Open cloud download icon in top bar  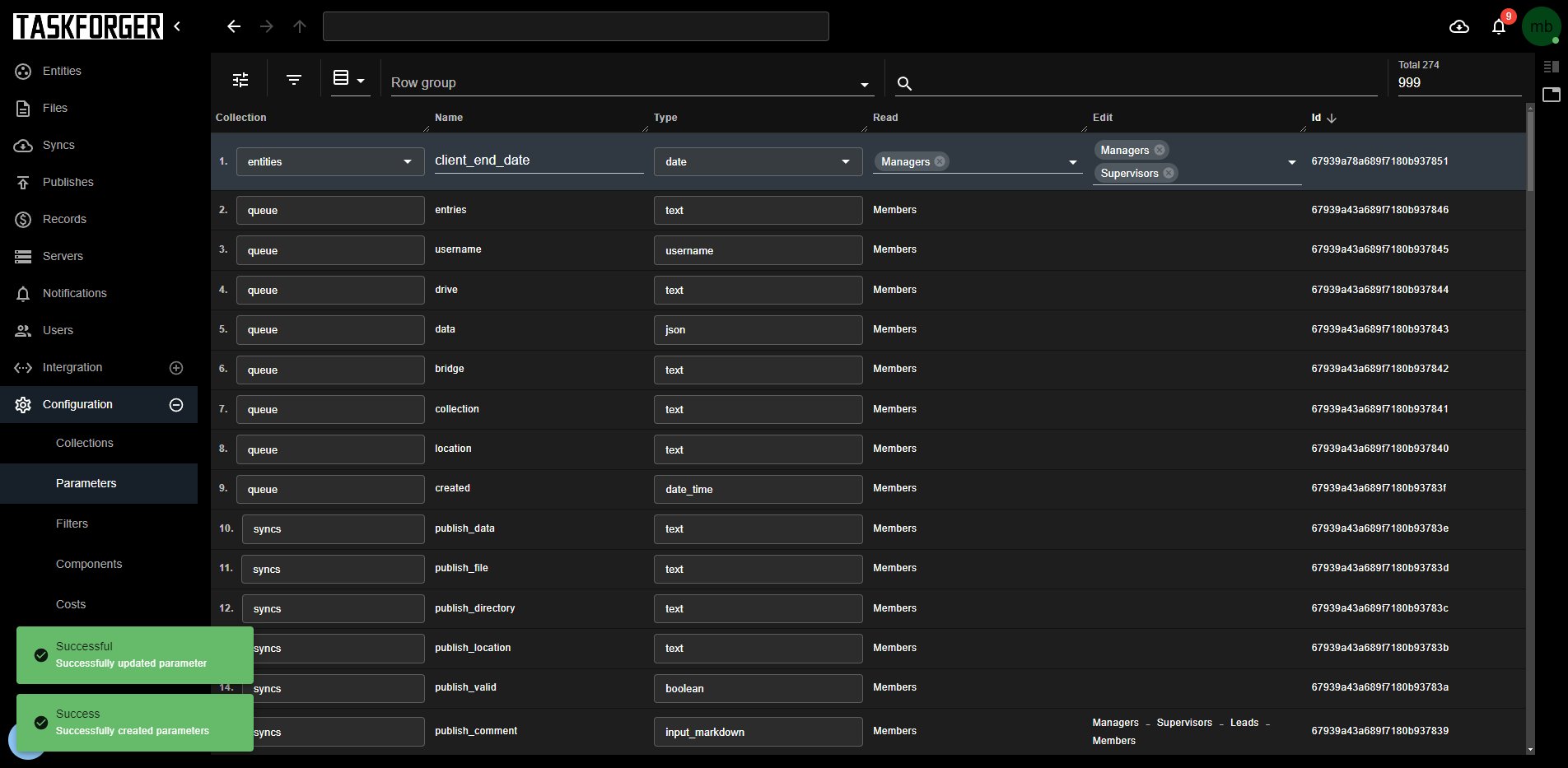(x=1459, y=26)
